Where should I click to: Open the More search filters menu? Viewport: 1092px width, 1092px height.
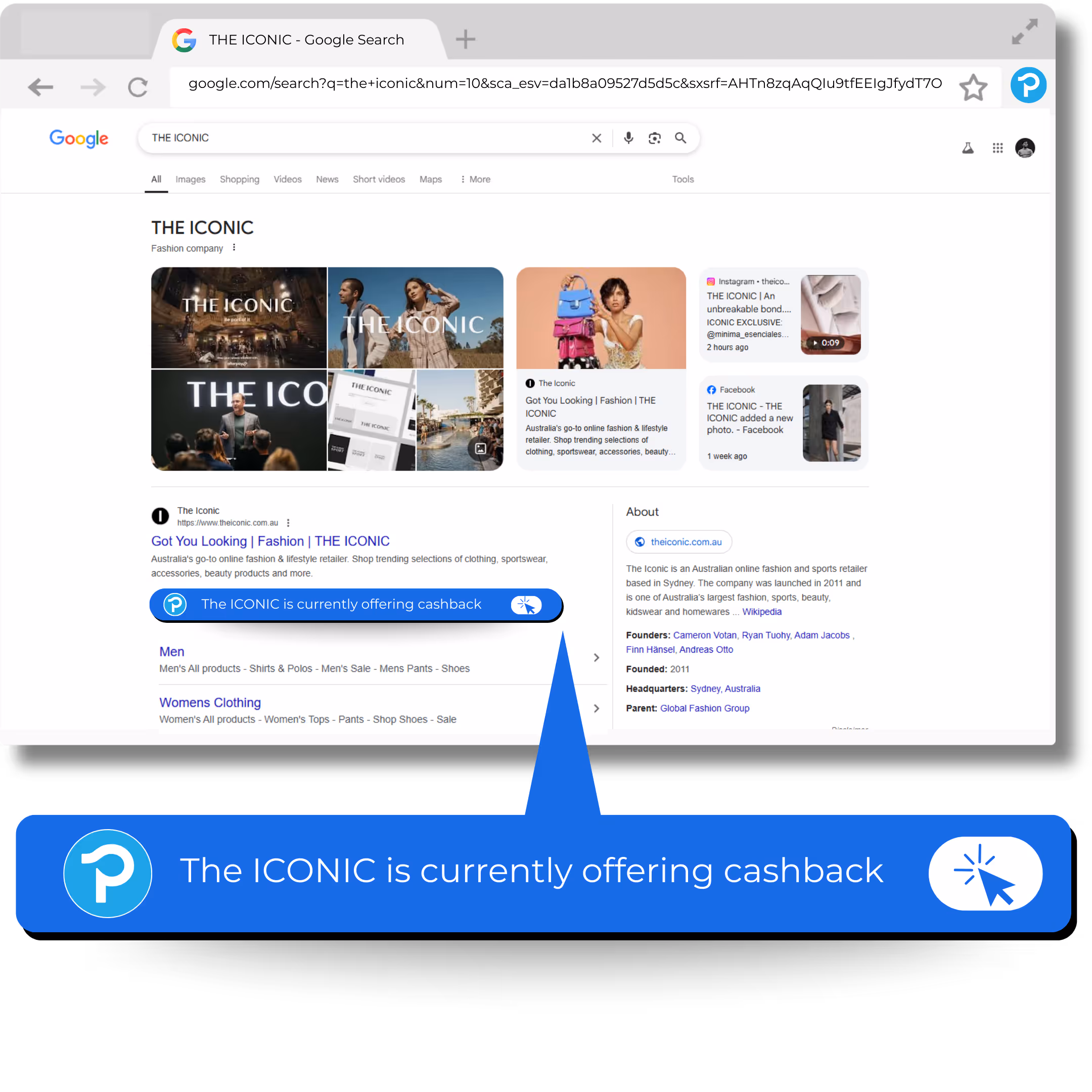475,179
